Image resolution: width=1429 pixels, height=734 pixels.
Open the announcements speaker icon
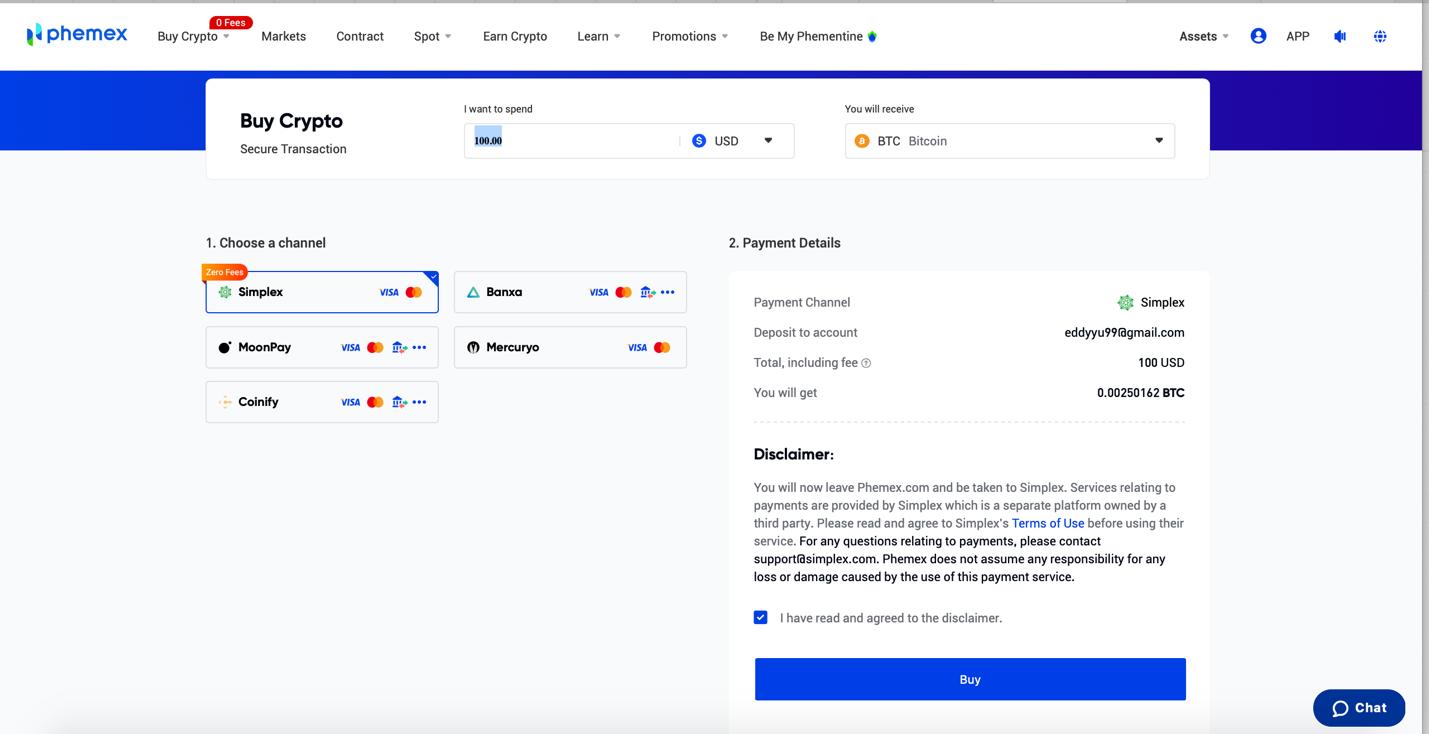tap(1339, 36)
